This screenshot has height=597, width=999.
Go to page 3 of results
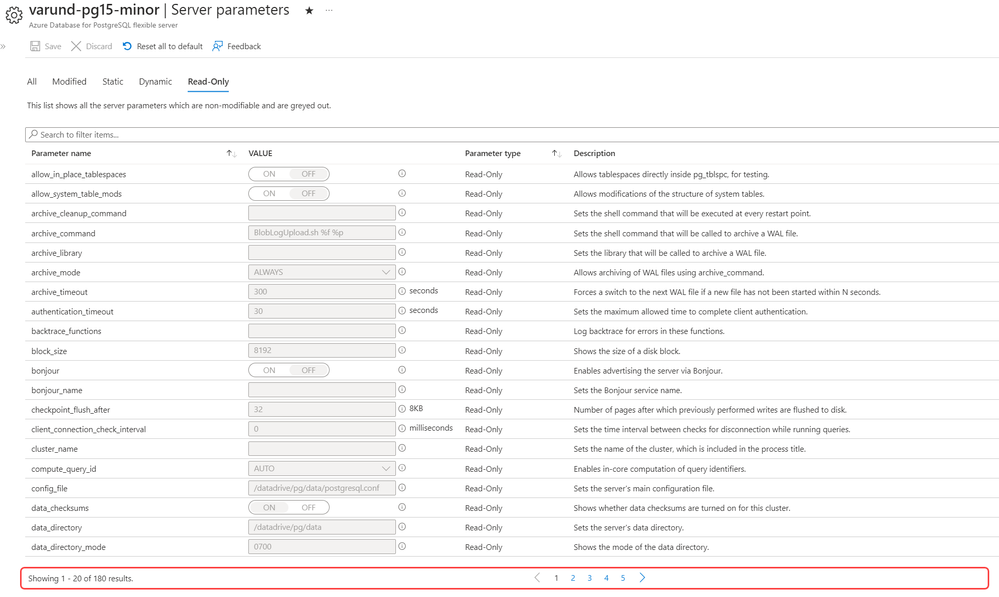(589, 579)
